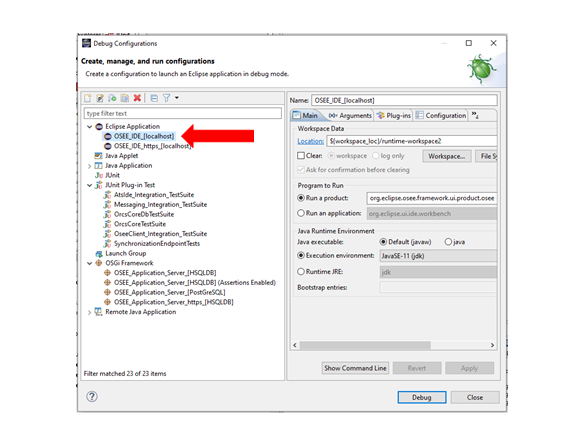Click the scroll right arrow

pos(492,345)
